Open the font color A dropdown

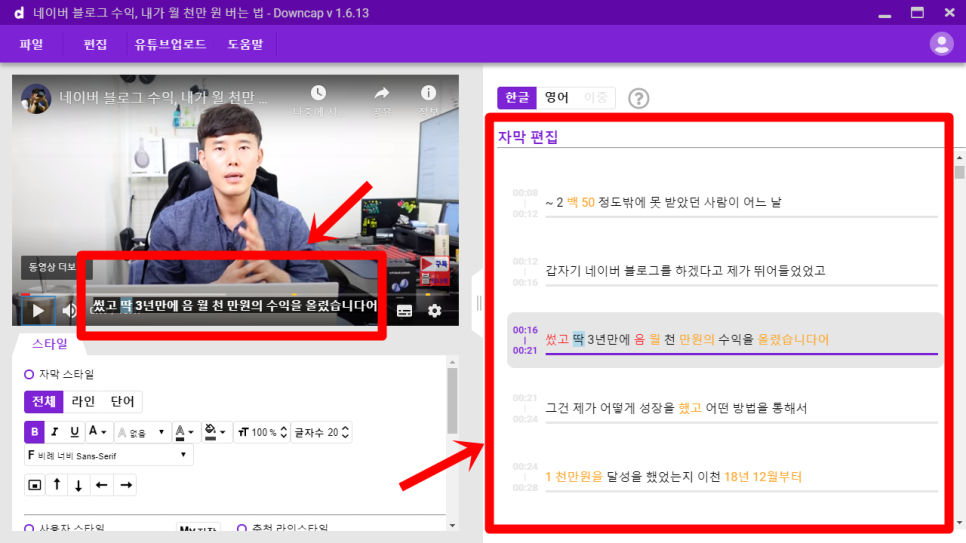[x=97, y=432]
